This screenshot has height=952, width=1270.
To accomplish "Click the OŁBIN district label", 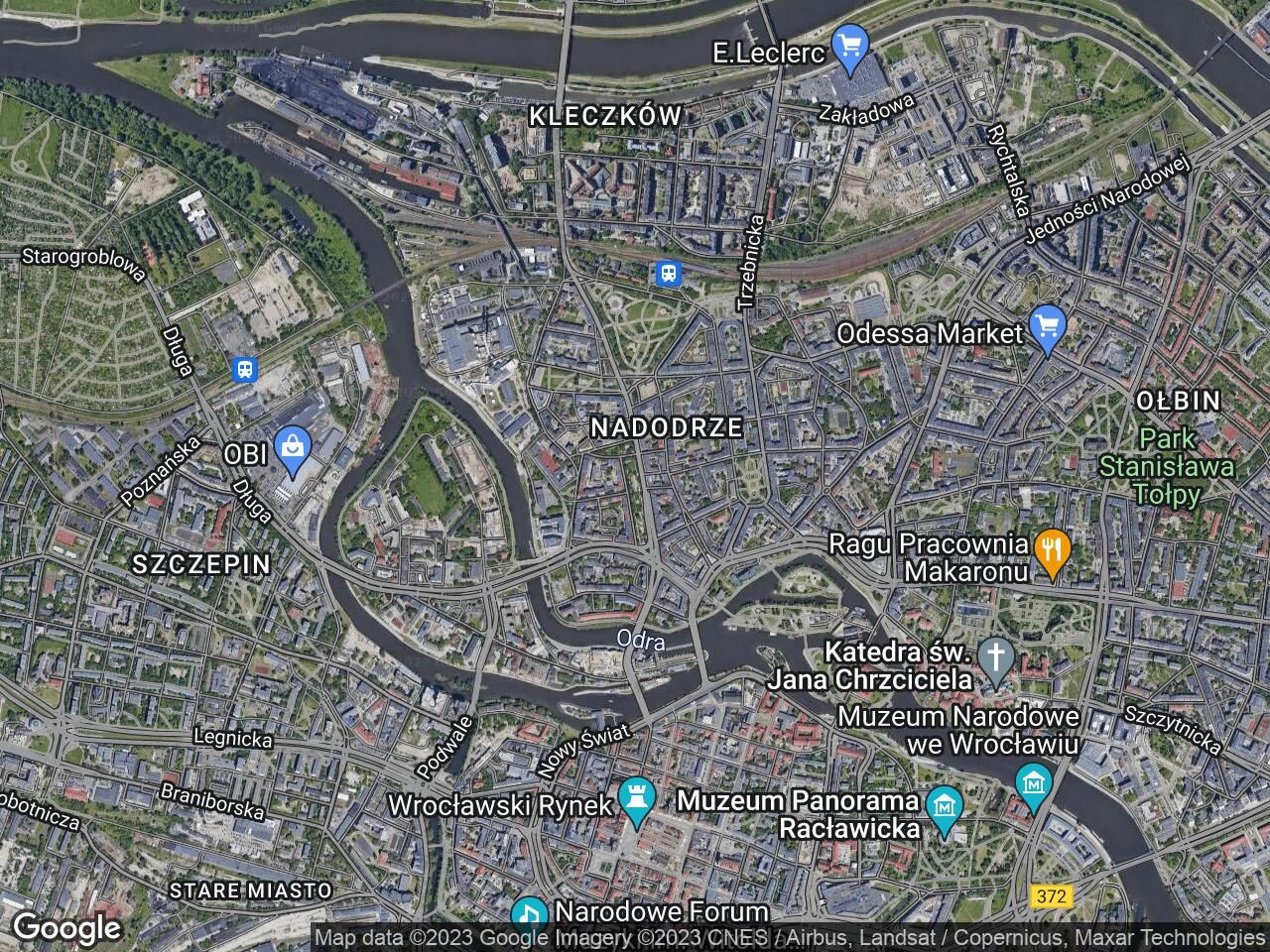I will click(1178, 401).
